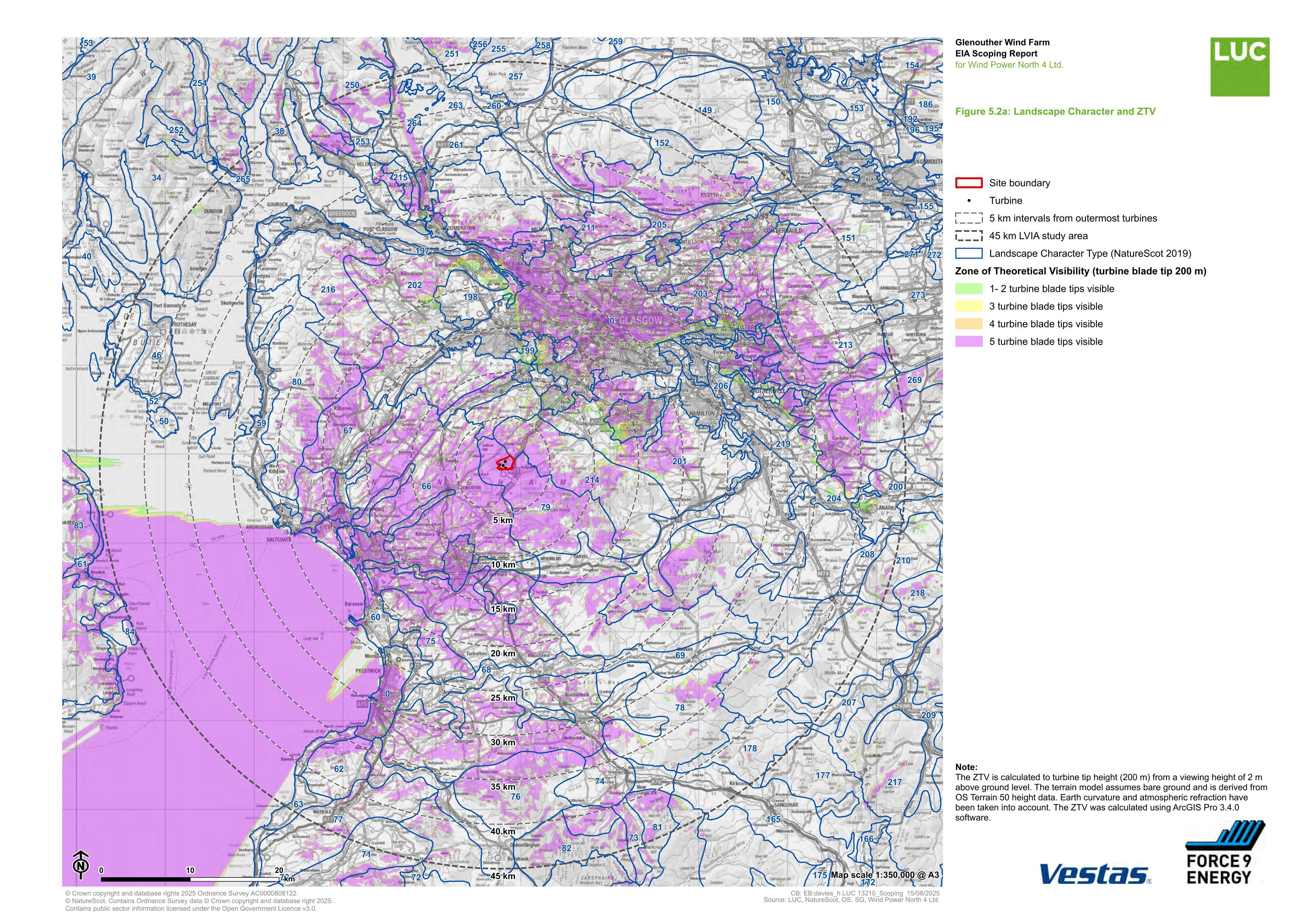Click the Crown copyright notice line
1307x924 pixels.
point(182,894)
